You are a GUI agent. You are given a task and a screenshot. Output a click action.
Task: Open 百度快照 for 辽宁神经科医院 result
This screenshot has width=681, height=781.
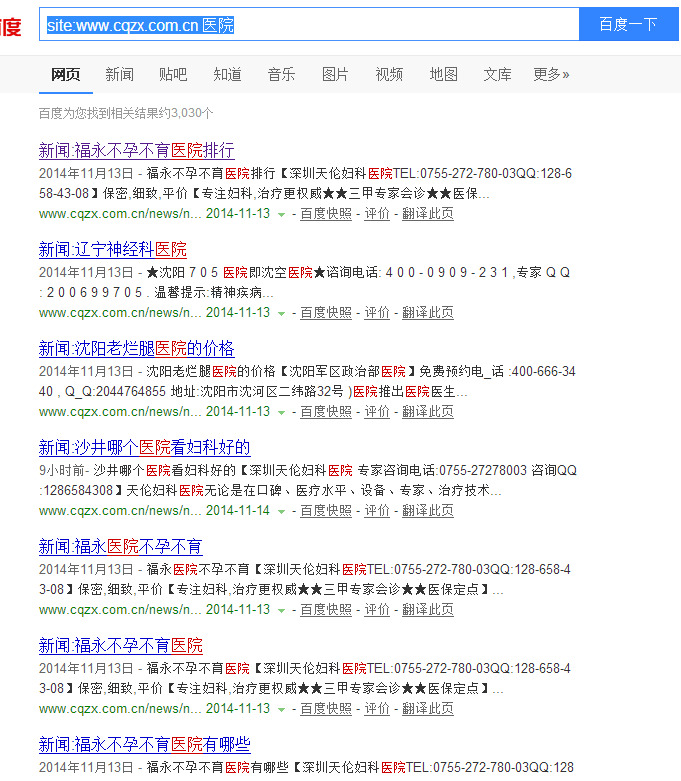click(x=326, y=313)
